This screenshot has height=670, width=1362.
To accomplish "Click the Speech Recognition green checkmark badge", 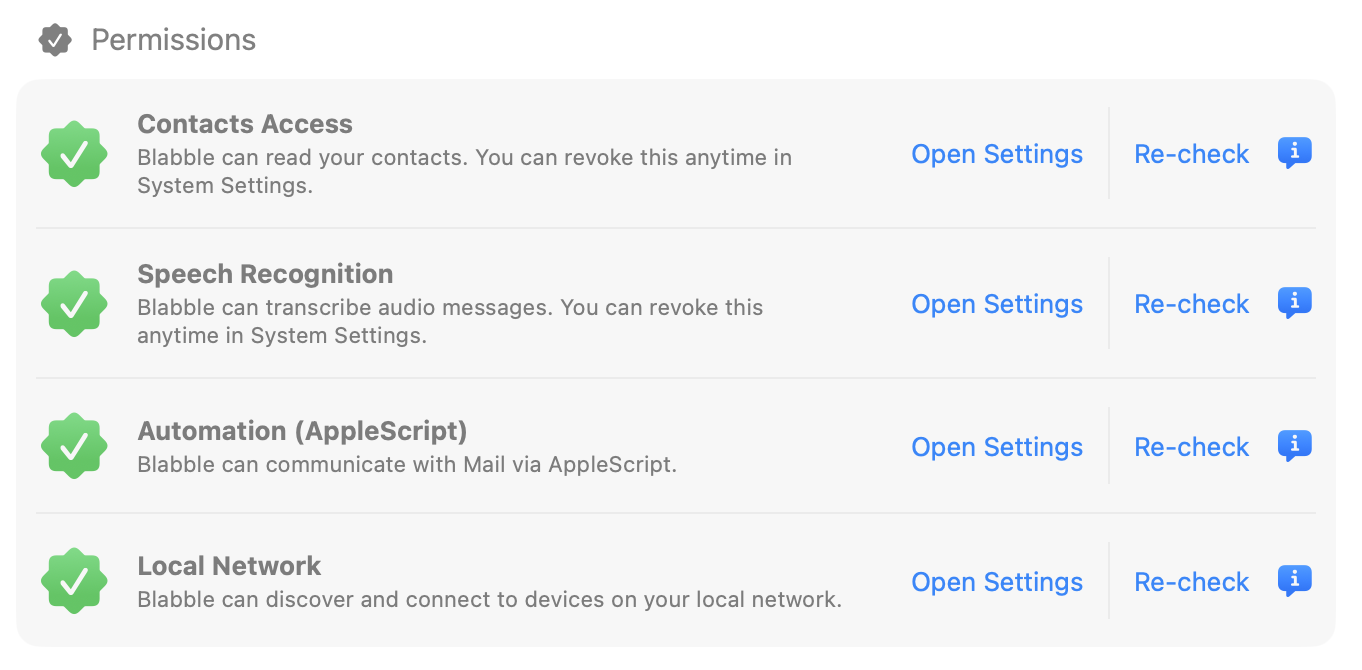I will [74, 303].
